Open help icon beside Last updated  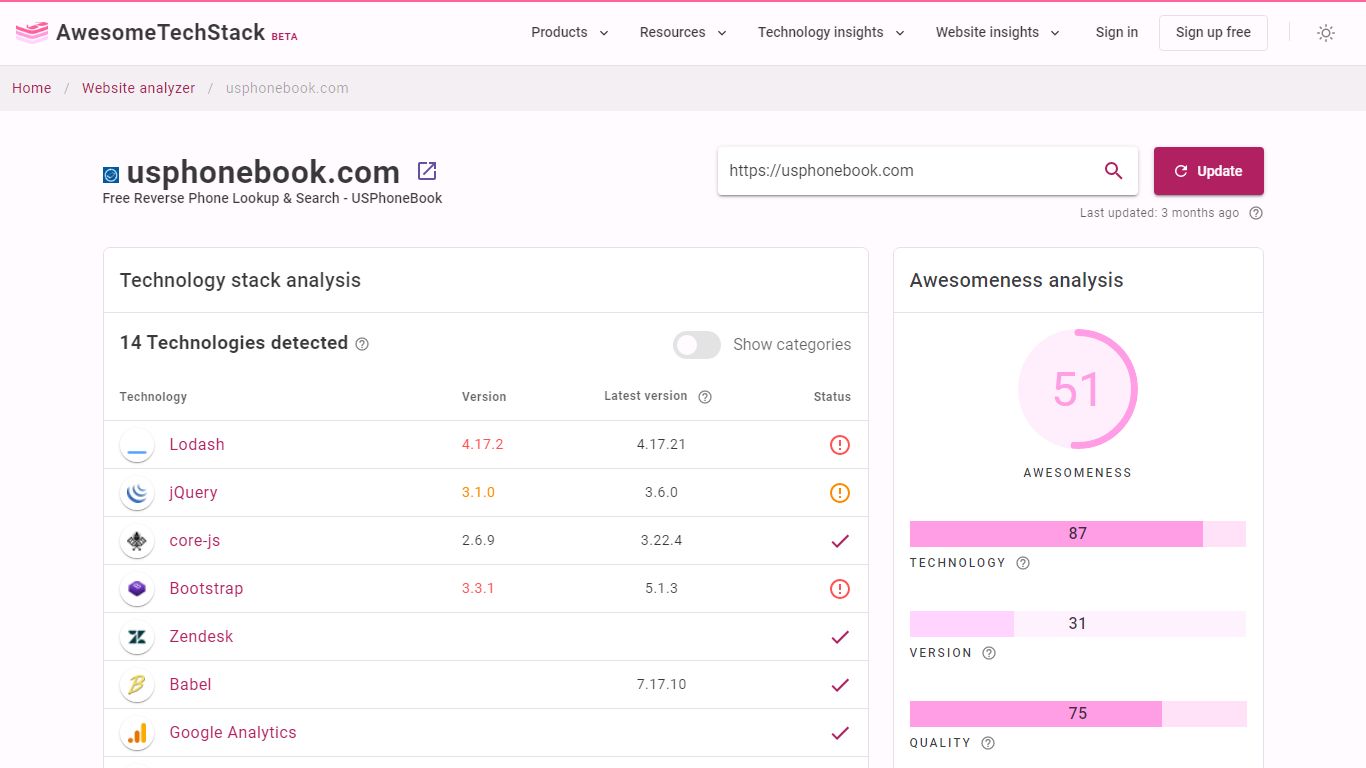pyautogui.click(x=1256, y=213)
